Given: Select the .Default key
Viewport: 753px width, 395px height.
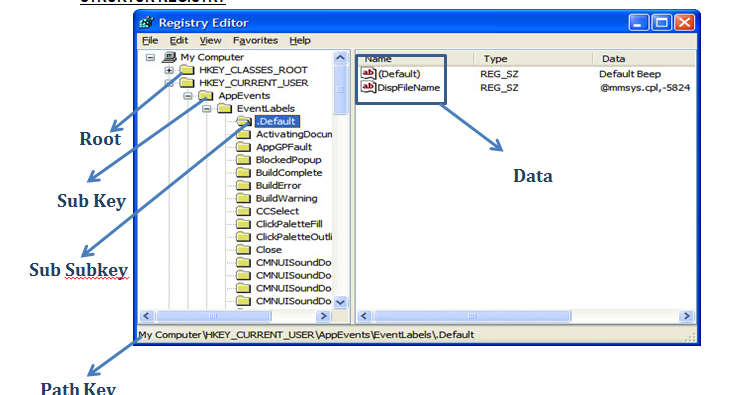Looking at the screenshot, I should 277,121.
